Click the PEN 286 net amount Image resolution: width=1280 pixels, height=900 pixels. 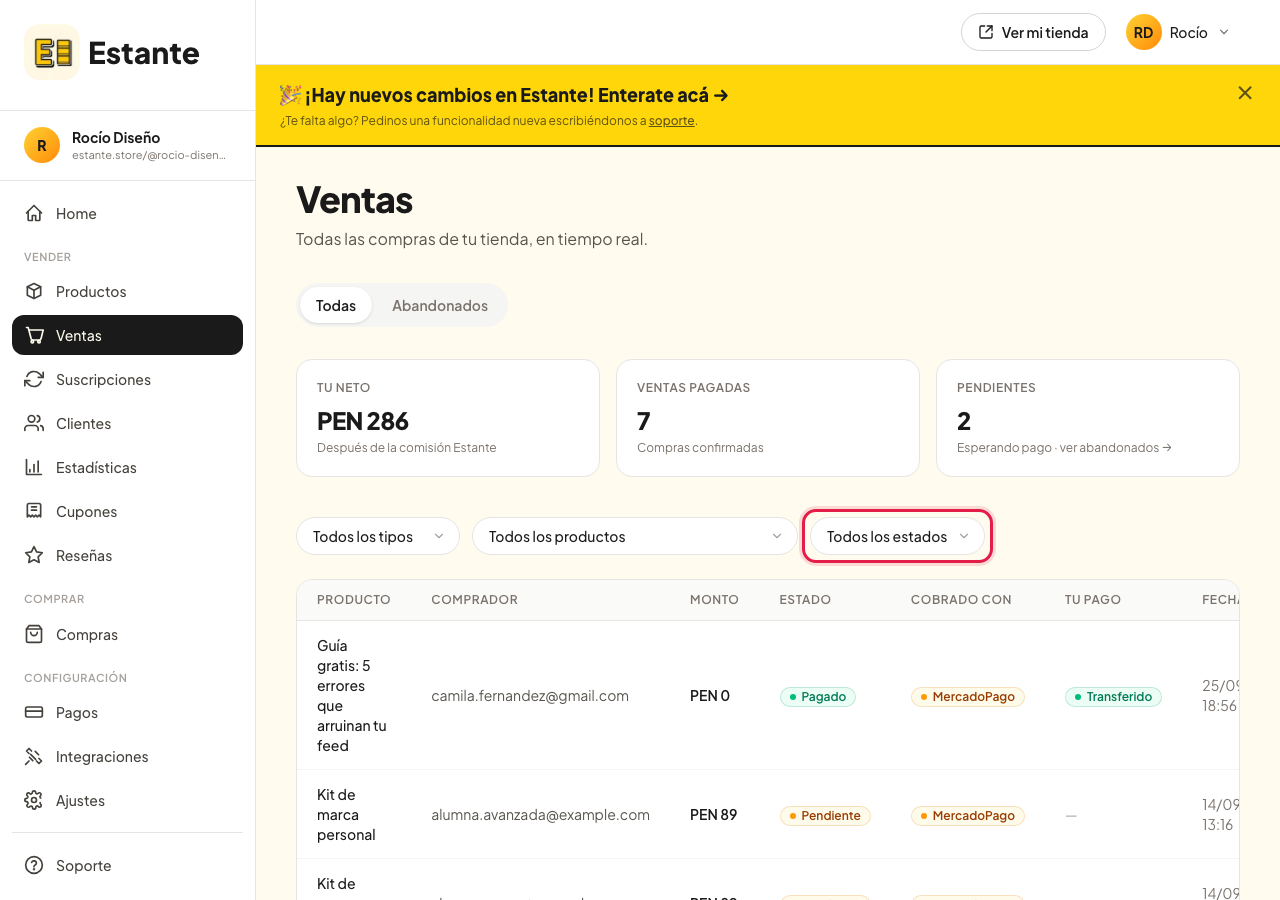[x=363, y=421]
